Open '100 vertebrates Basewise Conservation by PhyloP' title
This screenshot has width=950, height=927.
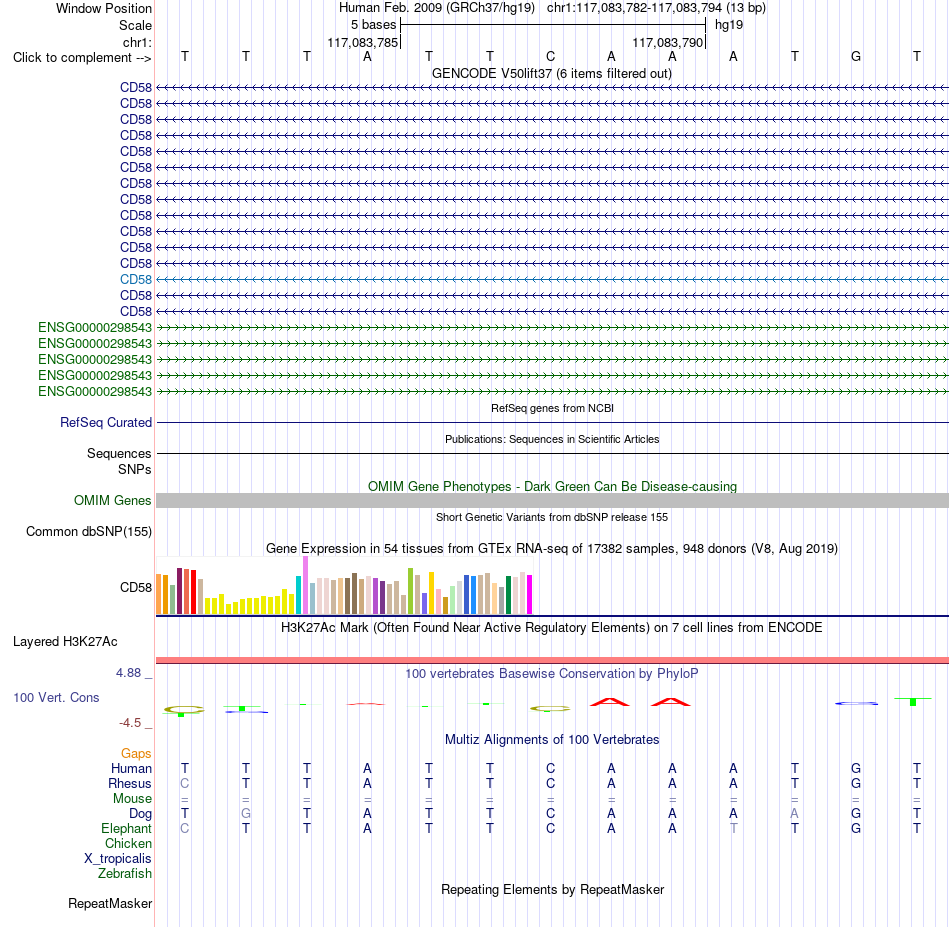551,674
